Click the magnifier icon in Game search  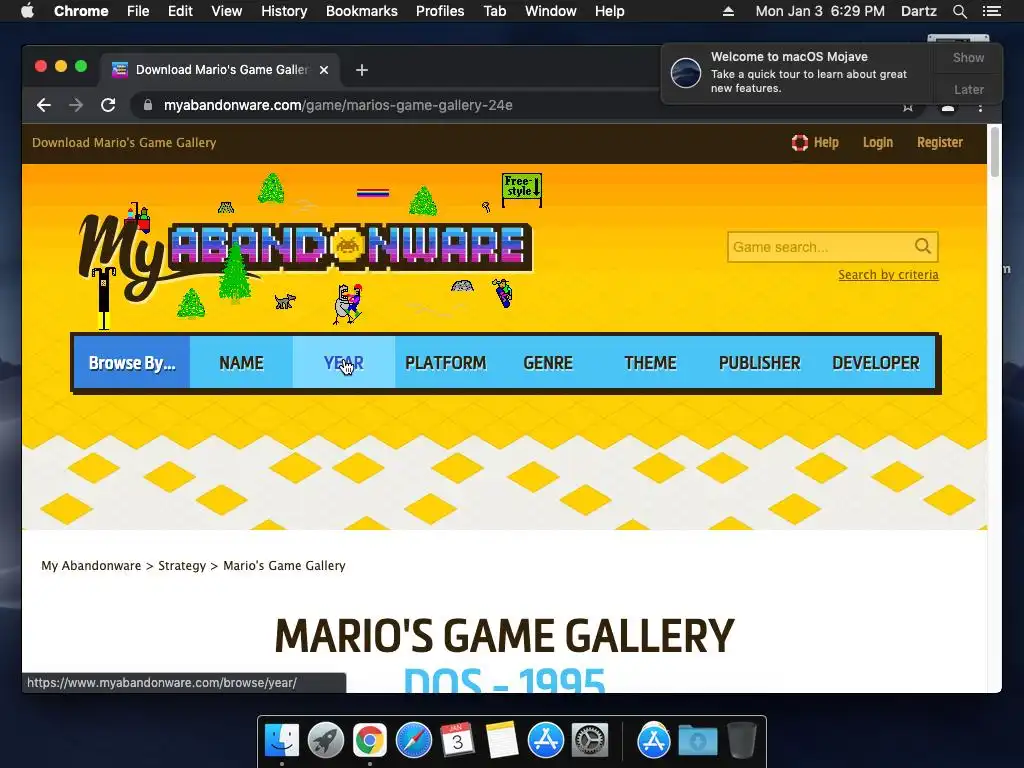tap(923, 246)
